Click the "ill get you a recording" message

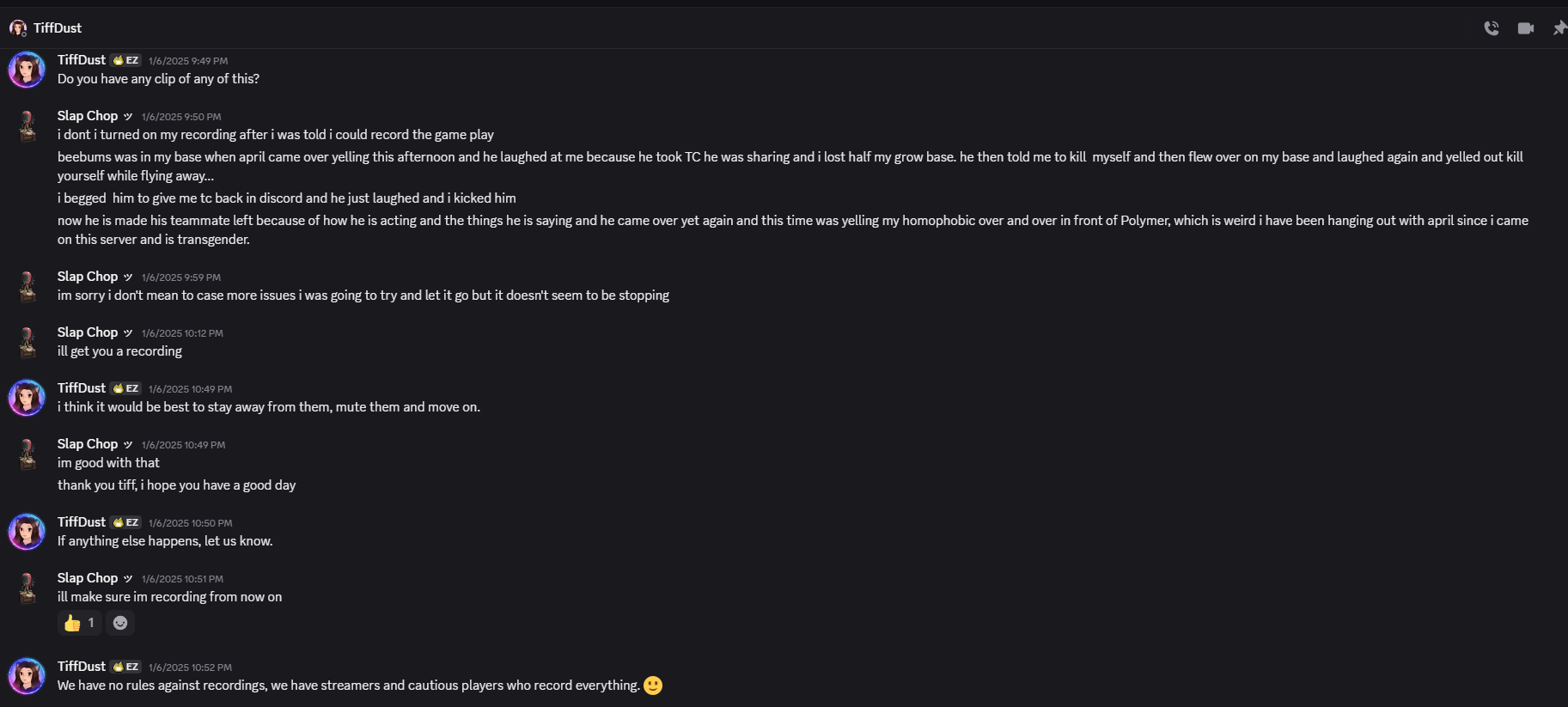119,351
